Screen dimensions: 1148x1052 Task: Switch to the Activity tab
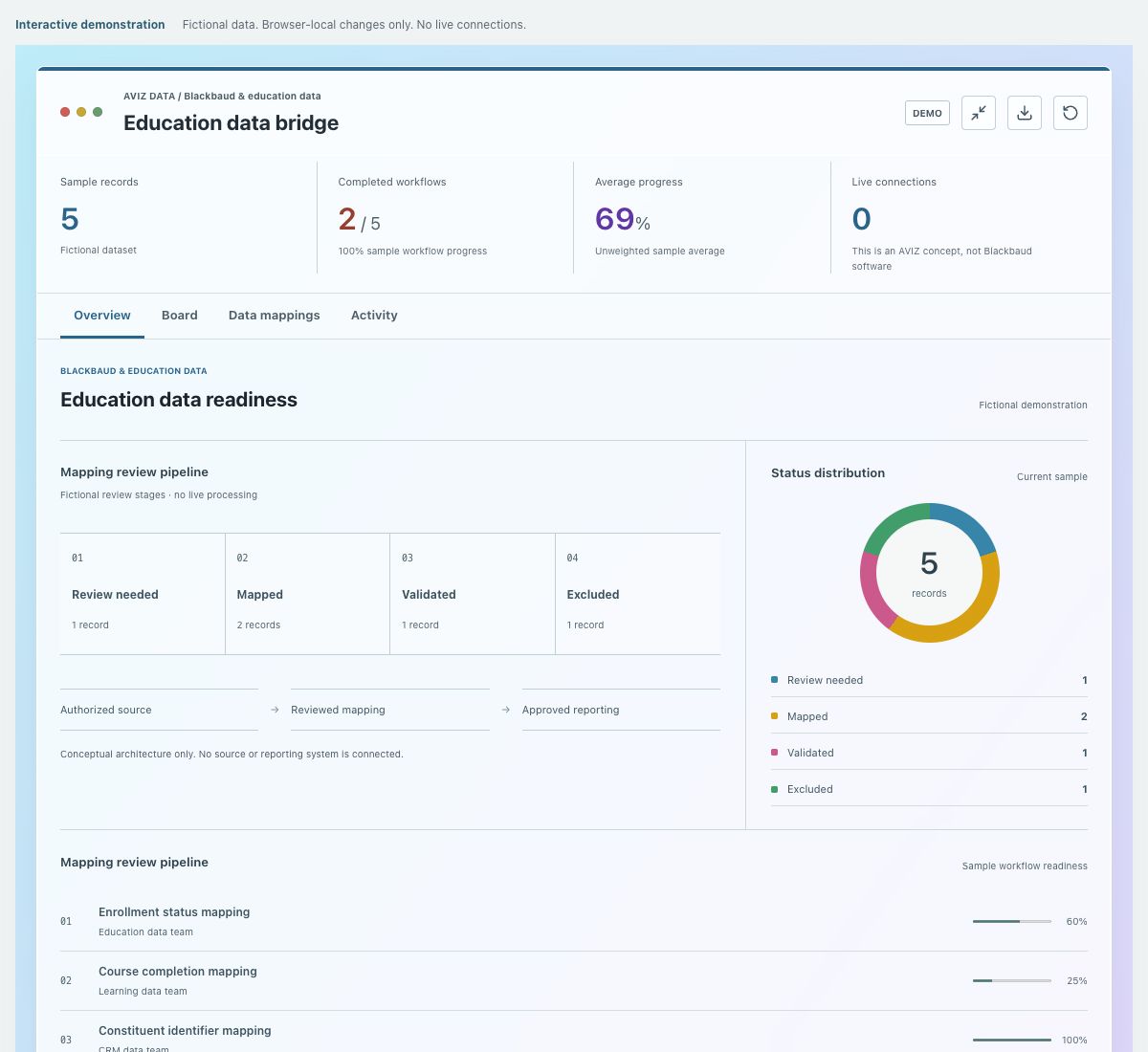(374, 316)
